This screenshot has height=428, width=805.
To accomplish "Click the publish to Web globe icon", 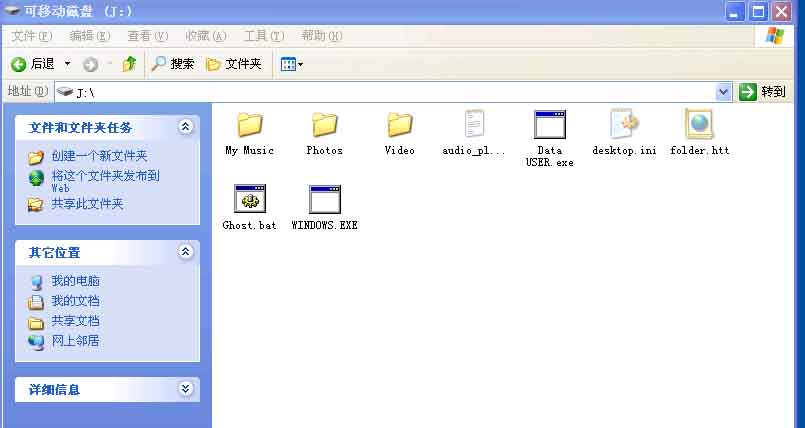I will 36,178.
